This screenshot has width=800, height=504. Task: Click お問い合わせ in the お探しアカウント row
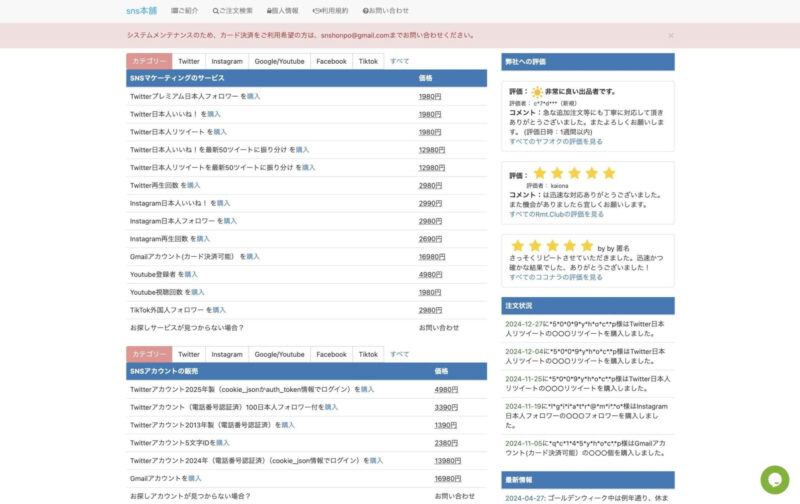point(455,496)
